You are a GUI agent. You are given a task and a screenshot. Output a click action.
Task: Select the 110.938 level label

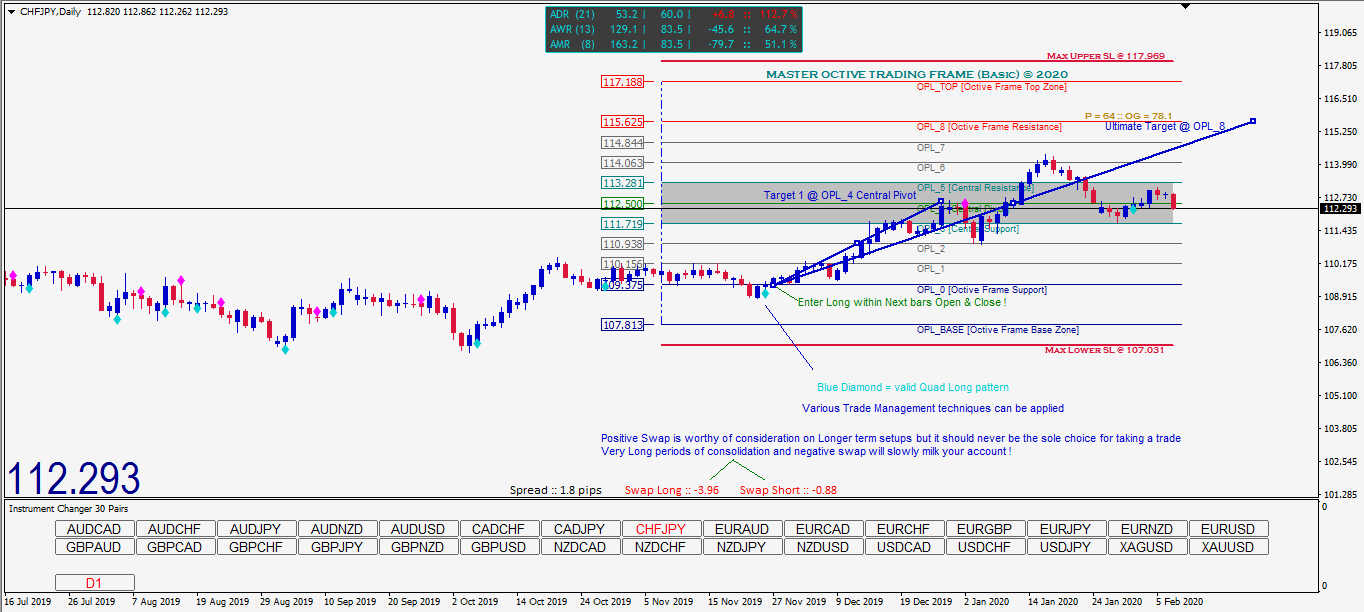(x=623, y=244)
